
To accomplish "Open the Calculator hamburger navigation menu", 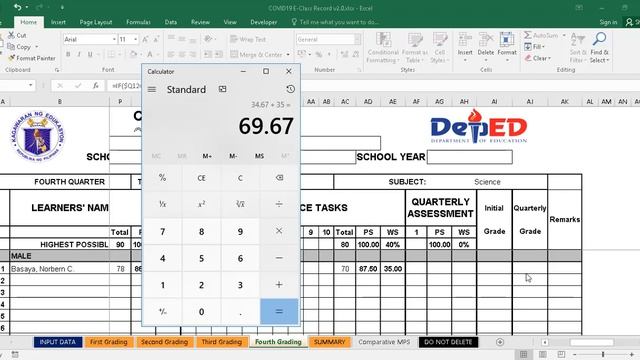I will coord(152,89).
